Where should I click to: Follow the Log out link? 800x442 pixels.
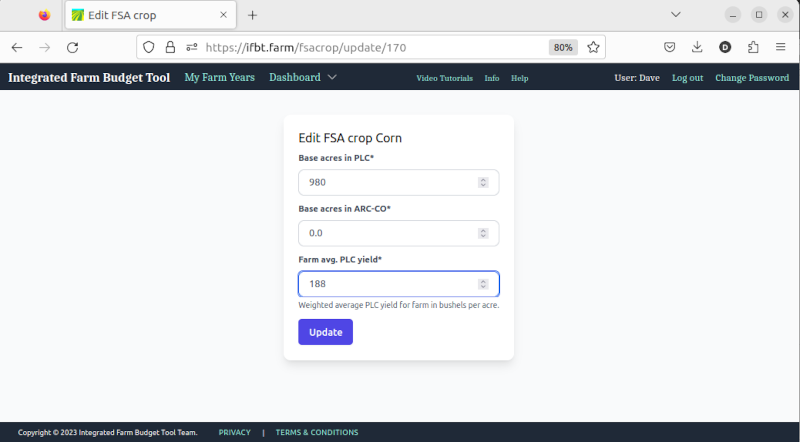point(687,78)
